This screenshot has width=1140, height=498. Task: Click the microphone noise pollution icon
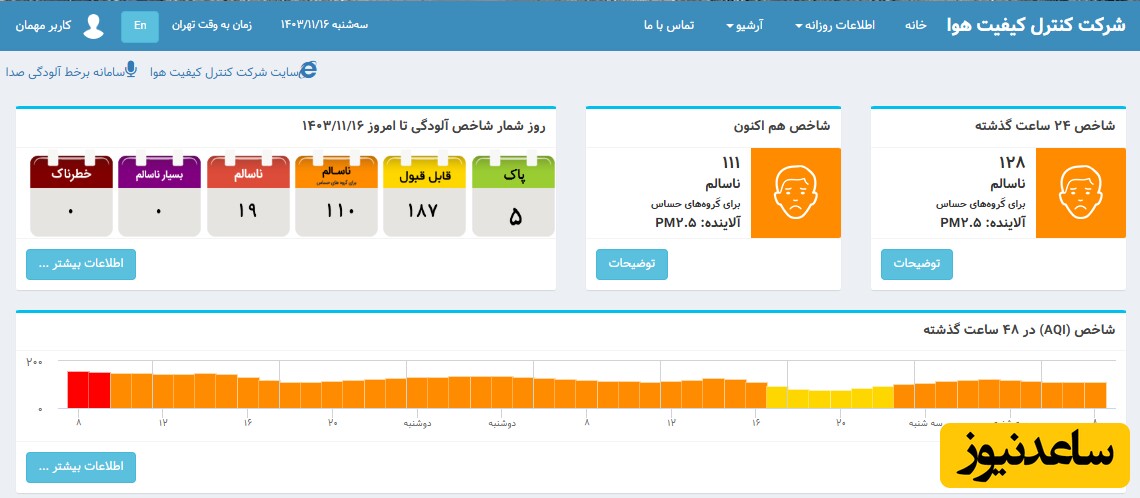click(x=131, y=70)
